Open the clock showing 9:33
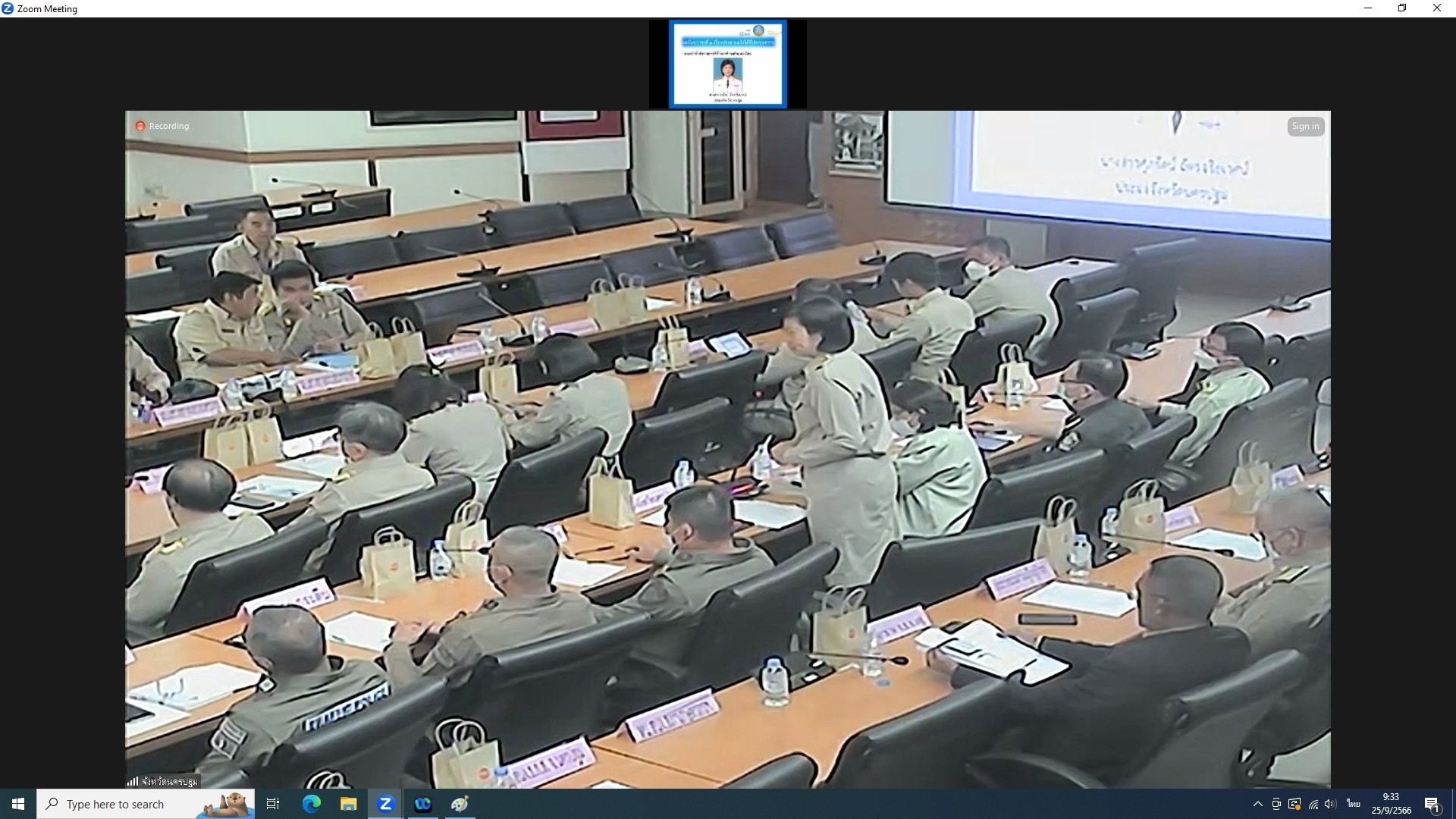The image size is (1456, 819). coord(1391,804)
